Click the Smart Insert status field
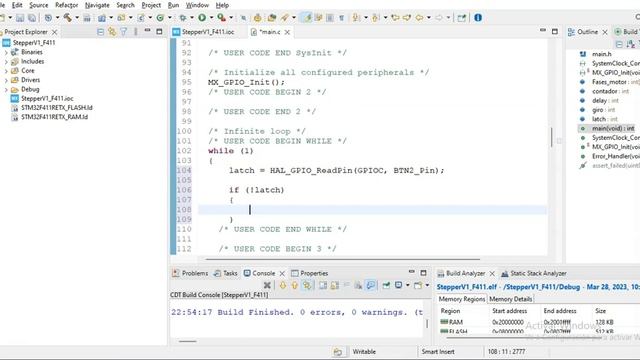The image size is (640, 360). (x=438, y=352)
